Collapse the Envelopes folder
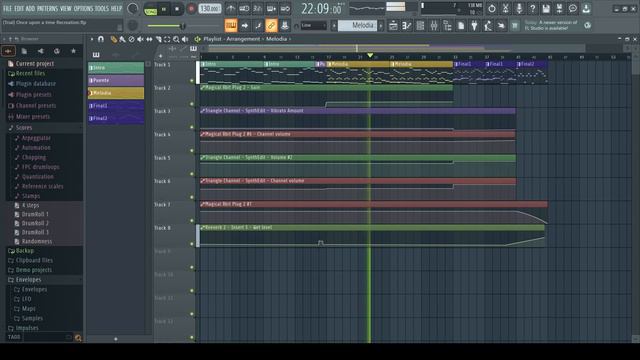 tap(28, 280)
